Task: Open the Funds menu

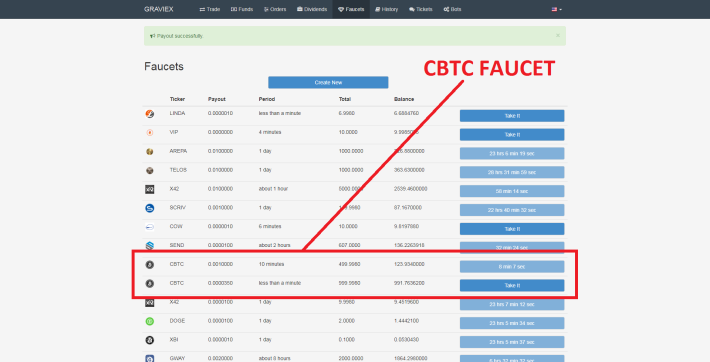Action: [242, 9]
